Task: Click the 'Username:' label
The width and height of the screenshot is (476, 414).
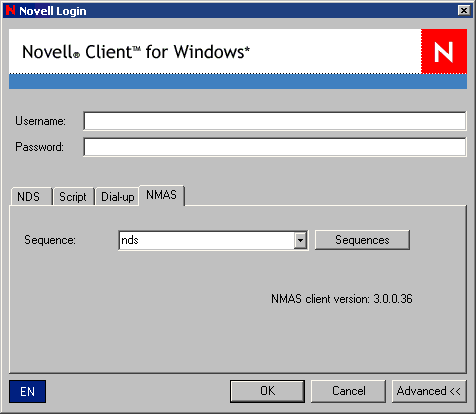Action: tap(40, 121)
